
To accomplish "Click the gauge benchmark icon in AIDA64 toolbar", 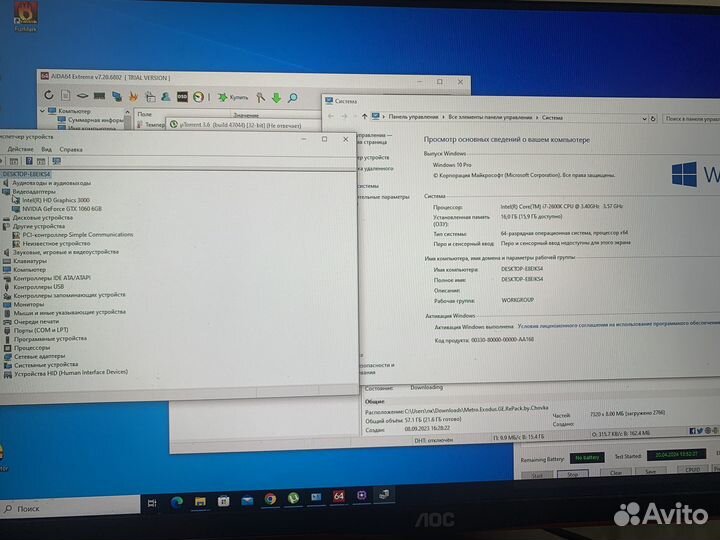I will (198, 97).
